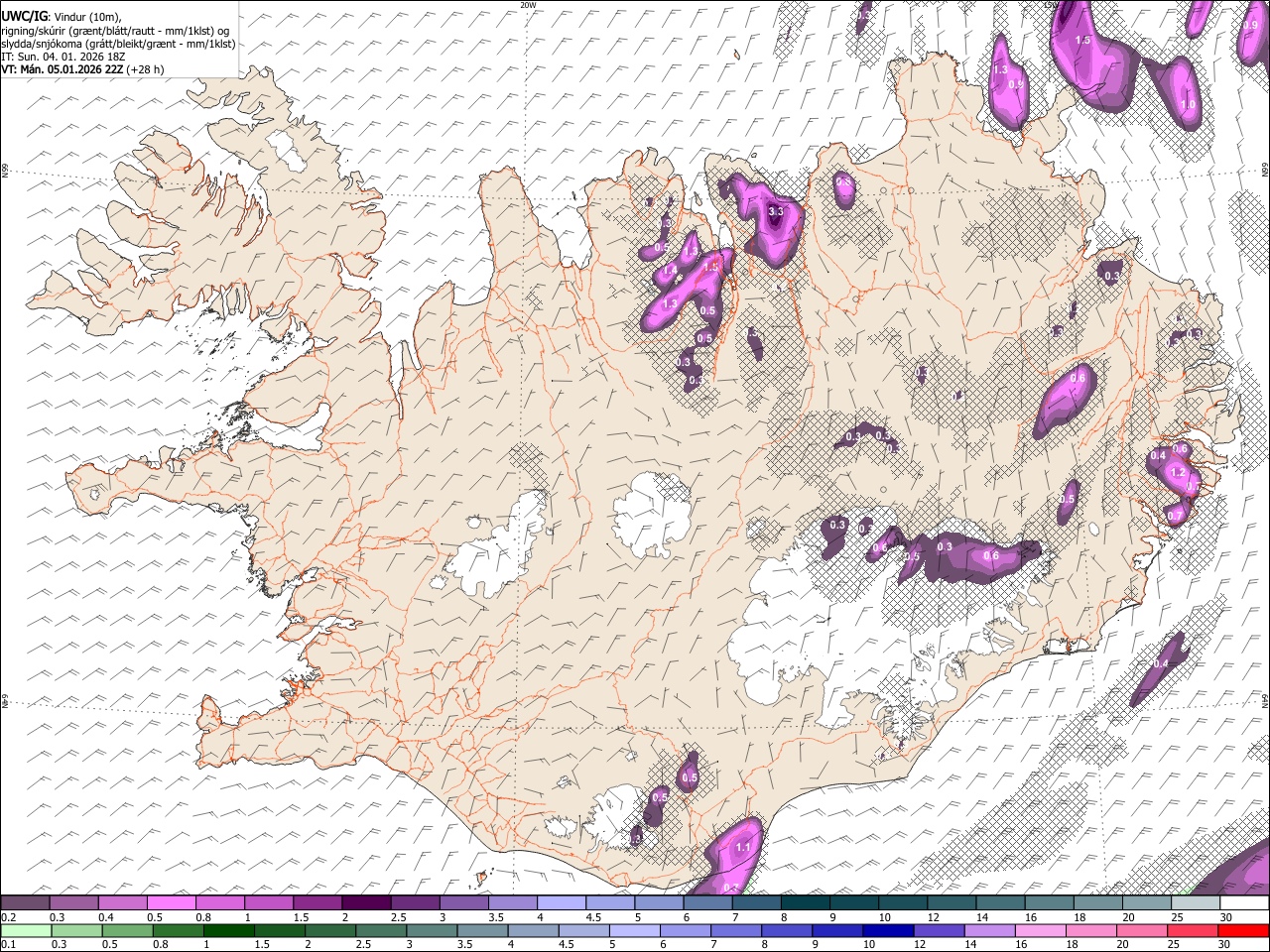Click the 20W longitude label
Screen dimensions: 1270x952
[x=529, y=4]
